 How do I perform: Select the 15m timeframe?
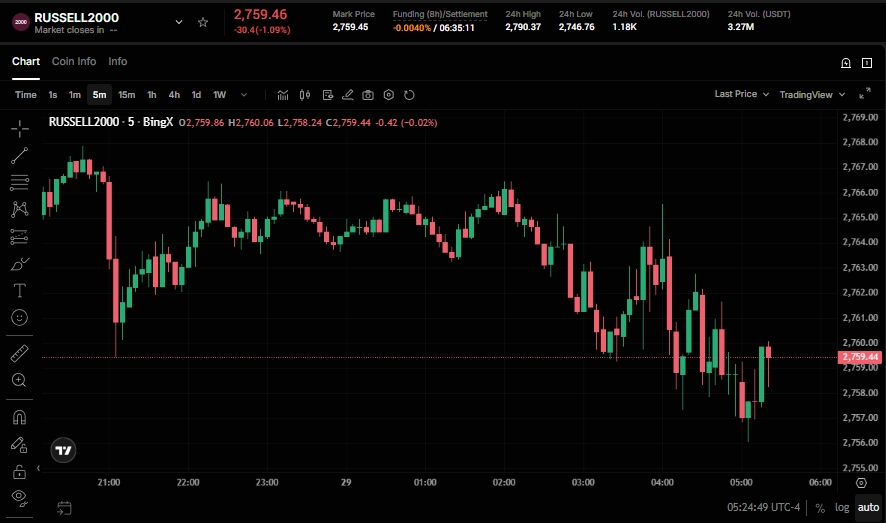point(126,95)
